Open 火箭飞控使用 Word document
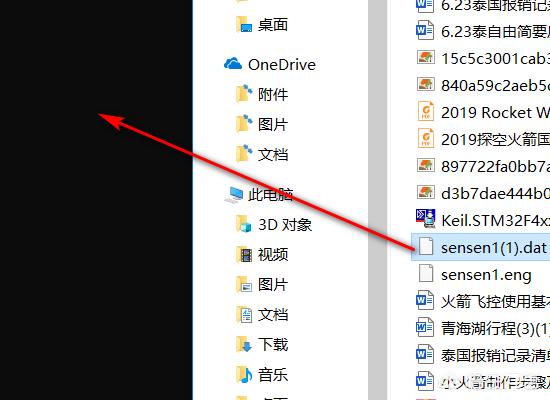The width and height of the screenshot is (550, 400). point(483,302)
